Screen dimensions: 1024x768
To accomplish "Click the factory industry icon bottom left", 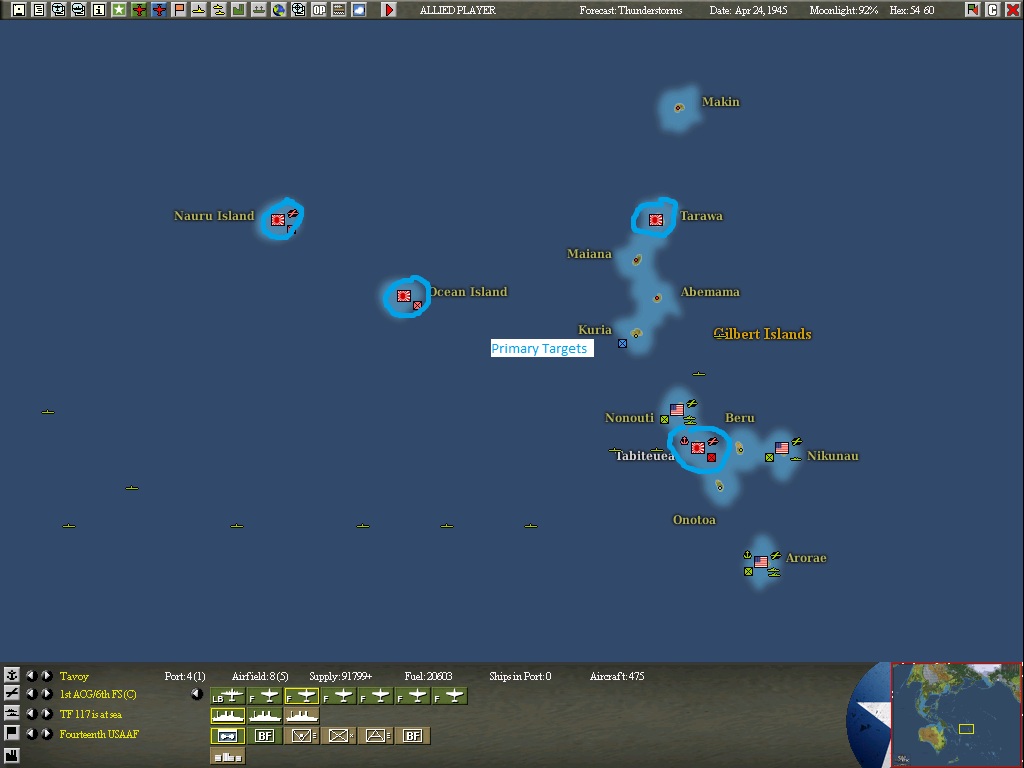I will (x=12, y=756).
